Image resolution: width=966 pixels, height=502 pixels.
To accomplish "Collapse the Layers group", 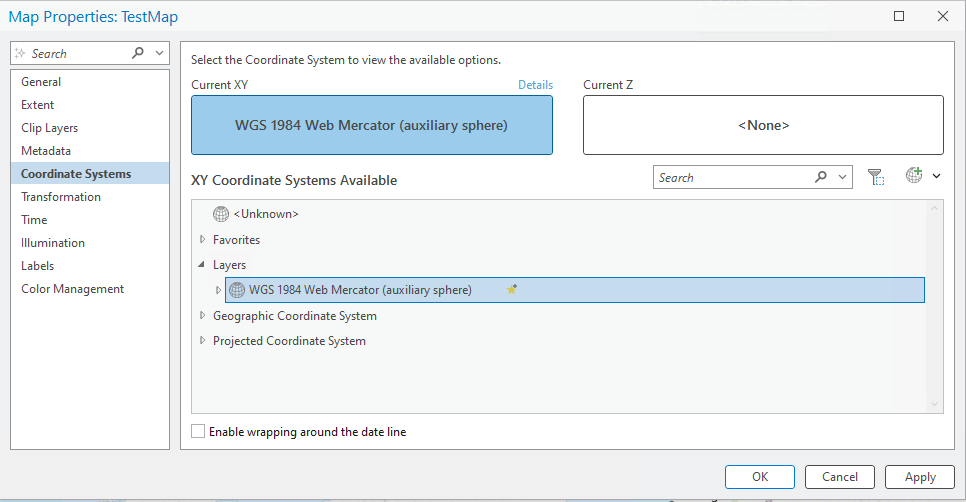I will pyautogui.click(x=203, y=265).
